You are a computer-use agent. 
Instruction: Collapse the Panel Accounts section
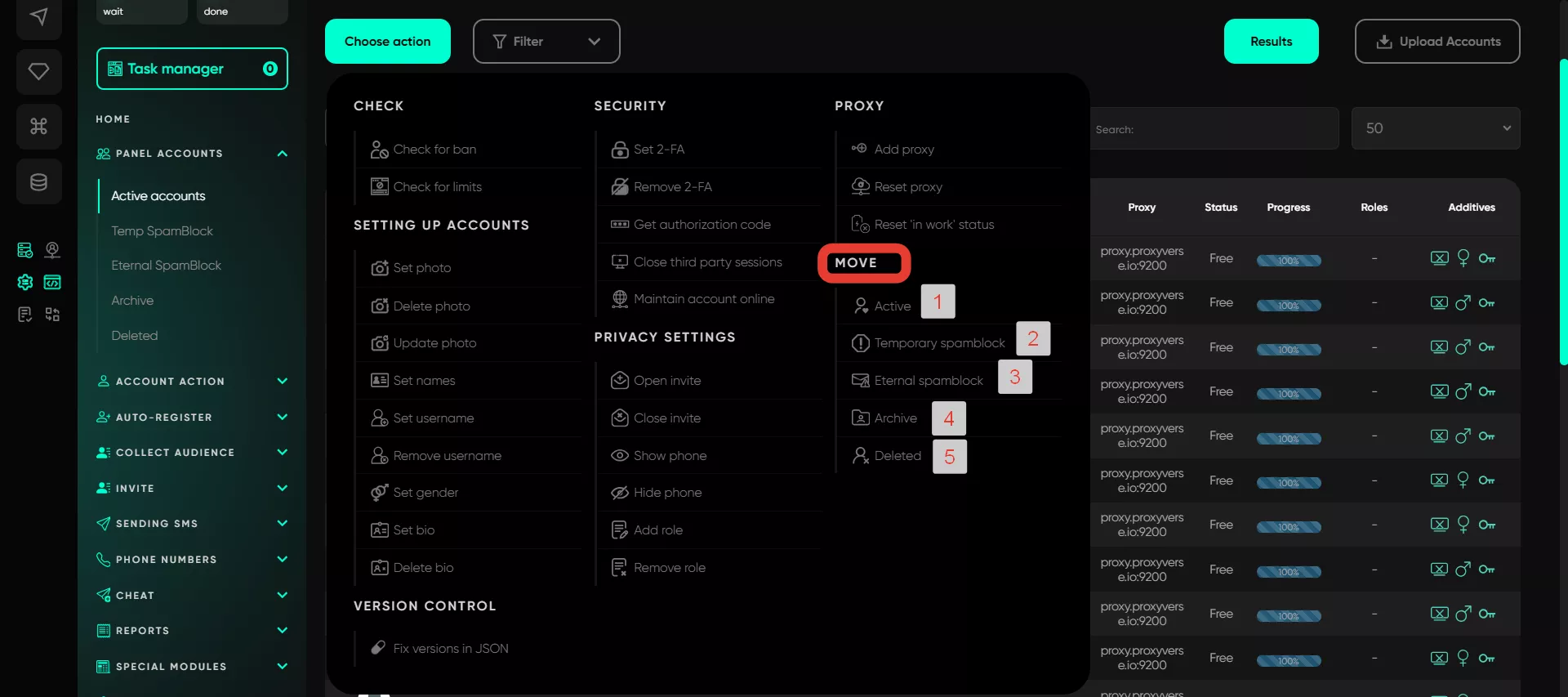(x=282, y=154)
